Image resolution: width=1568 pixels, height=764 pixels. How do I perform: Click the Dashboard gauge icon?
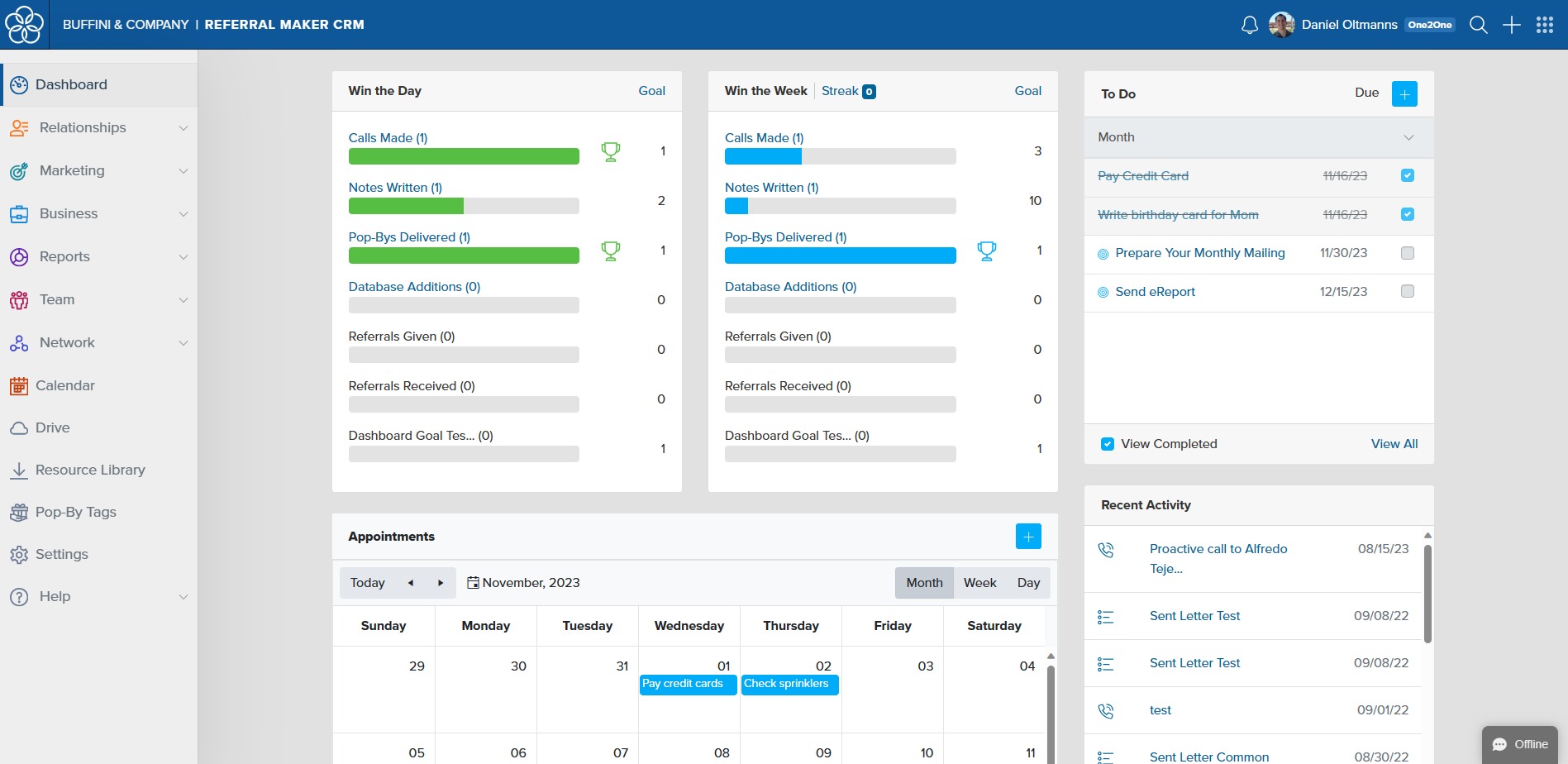19,84
